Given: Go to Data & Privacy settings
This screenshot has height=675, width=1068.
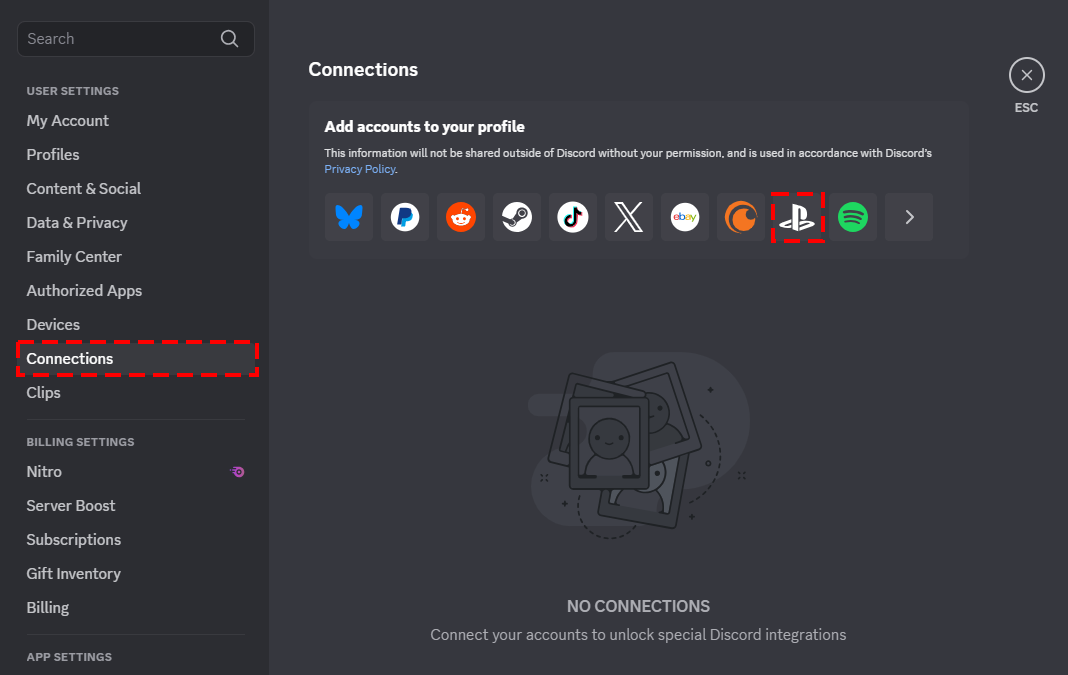Looking at the screenshot, I should 77,223.
